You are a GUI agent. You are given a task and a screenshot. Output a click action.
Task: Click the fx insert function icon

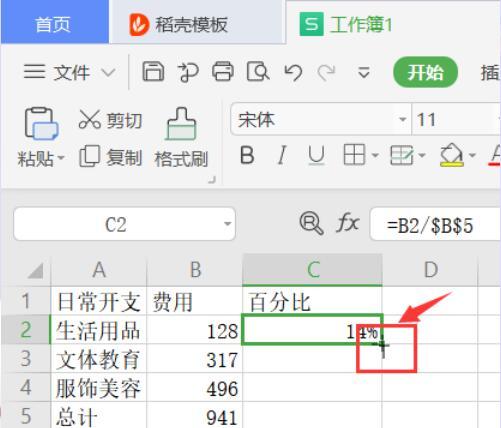pyautogui.click(x=347, y=223)
